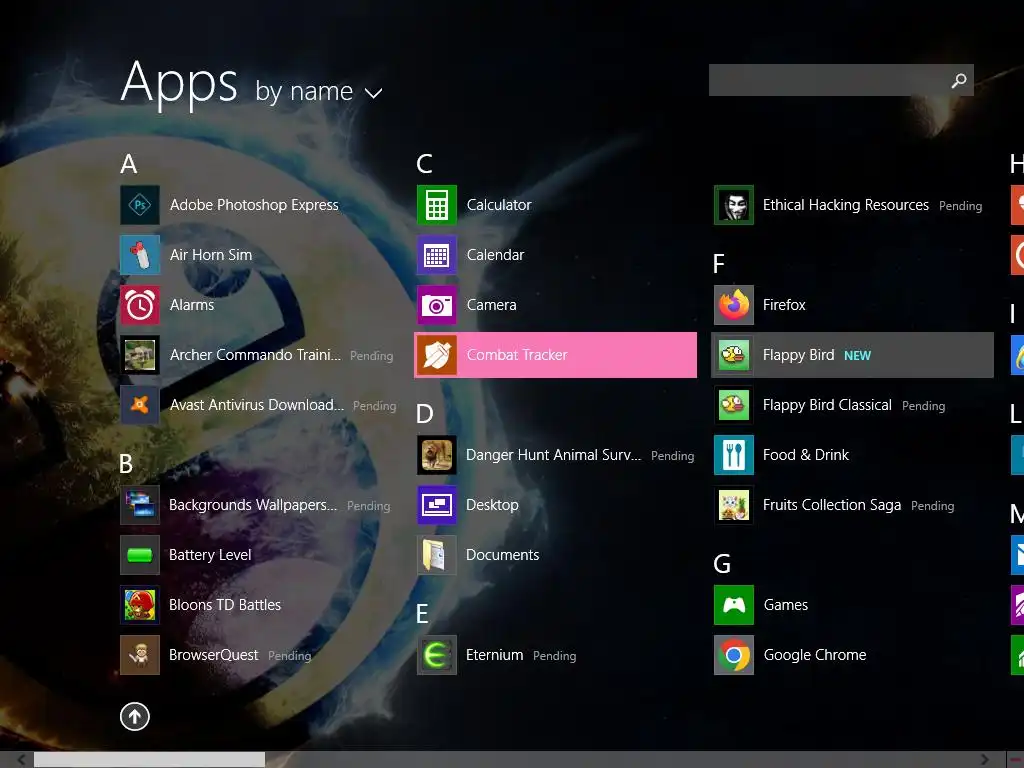Click the 'Air Horn Sim' label

tap(211, 255)
